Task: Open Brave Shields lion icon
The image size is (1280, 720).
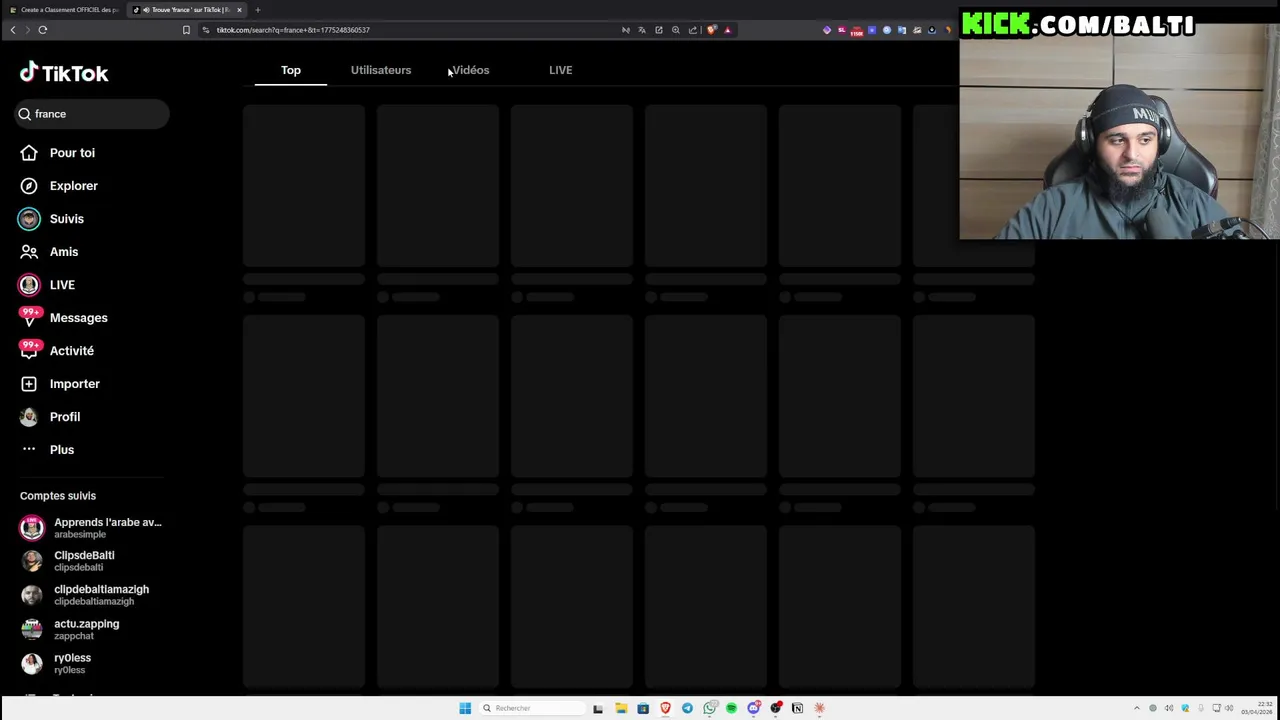Action: [x=711, y=30]
